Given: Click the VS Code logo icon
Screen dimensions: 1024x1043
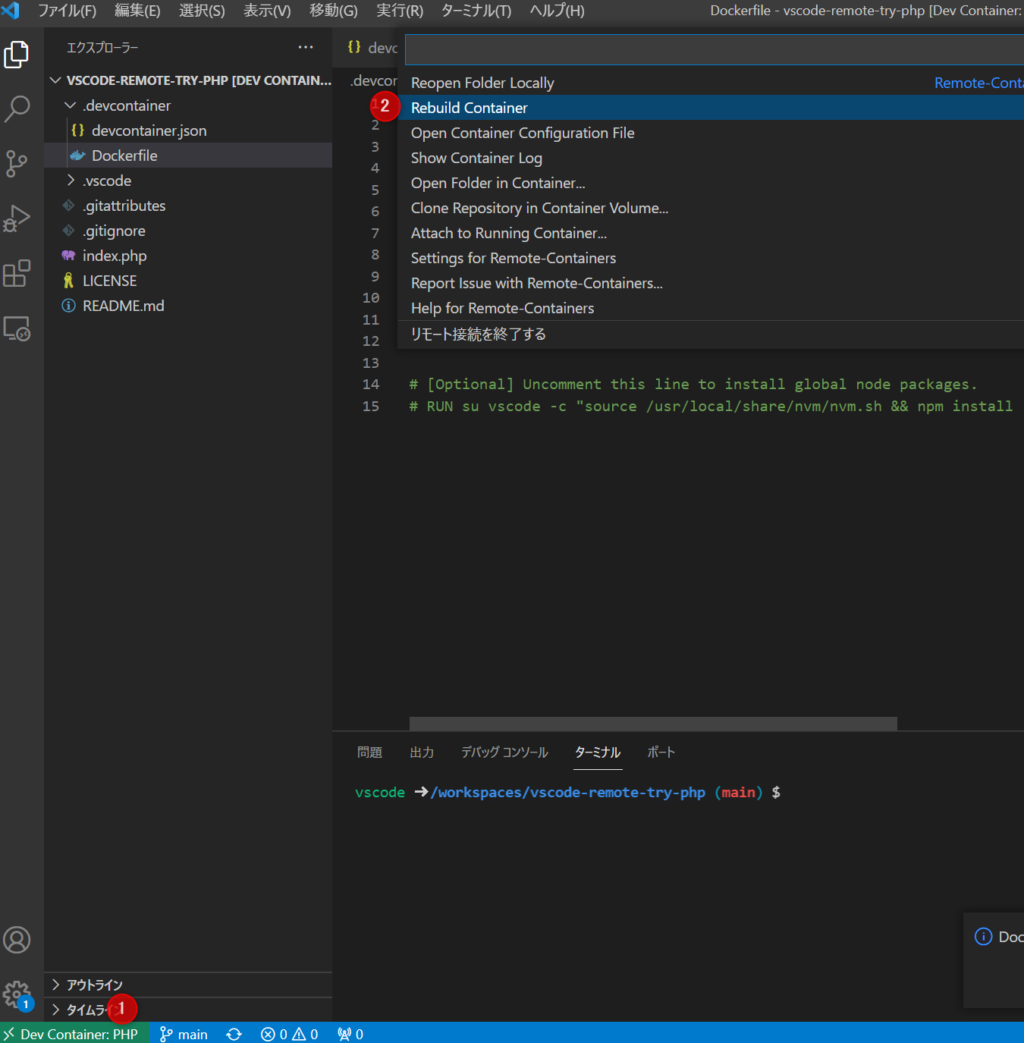Looking at the screenshot, I should (11, 11).
